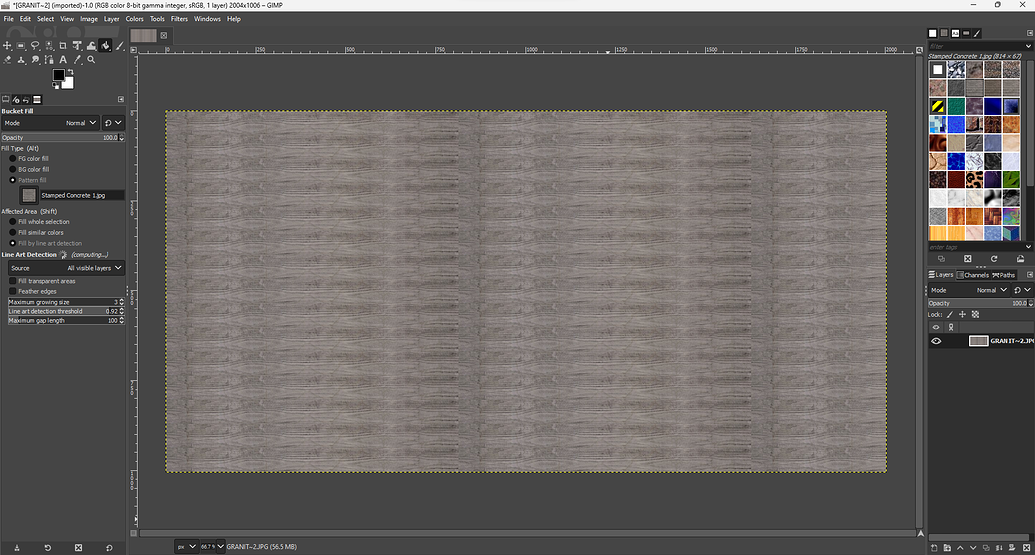
Task: Open layer Mode Normal dropdown
Action: [x=969, y=290]
